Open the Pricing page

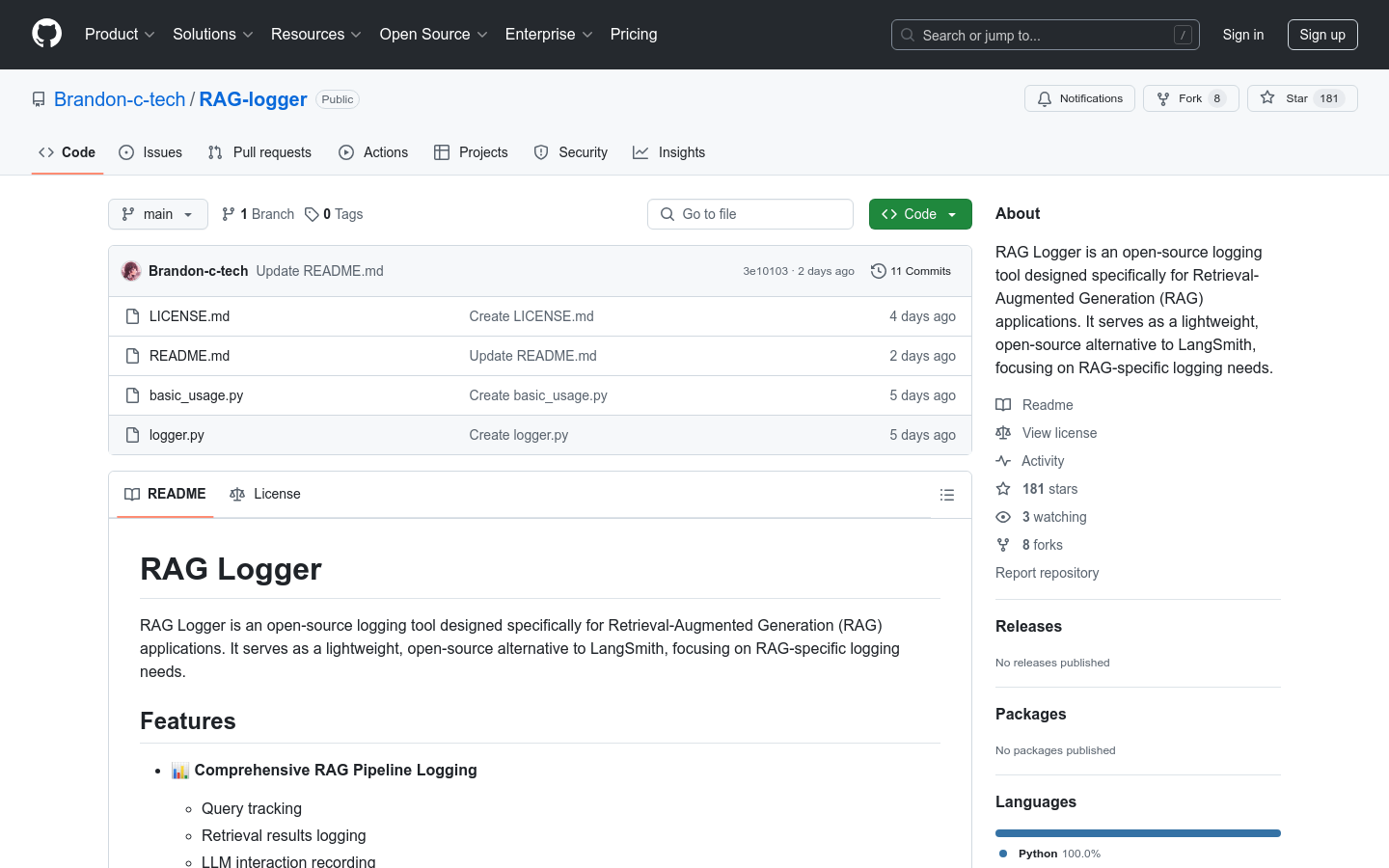point(634,34)
